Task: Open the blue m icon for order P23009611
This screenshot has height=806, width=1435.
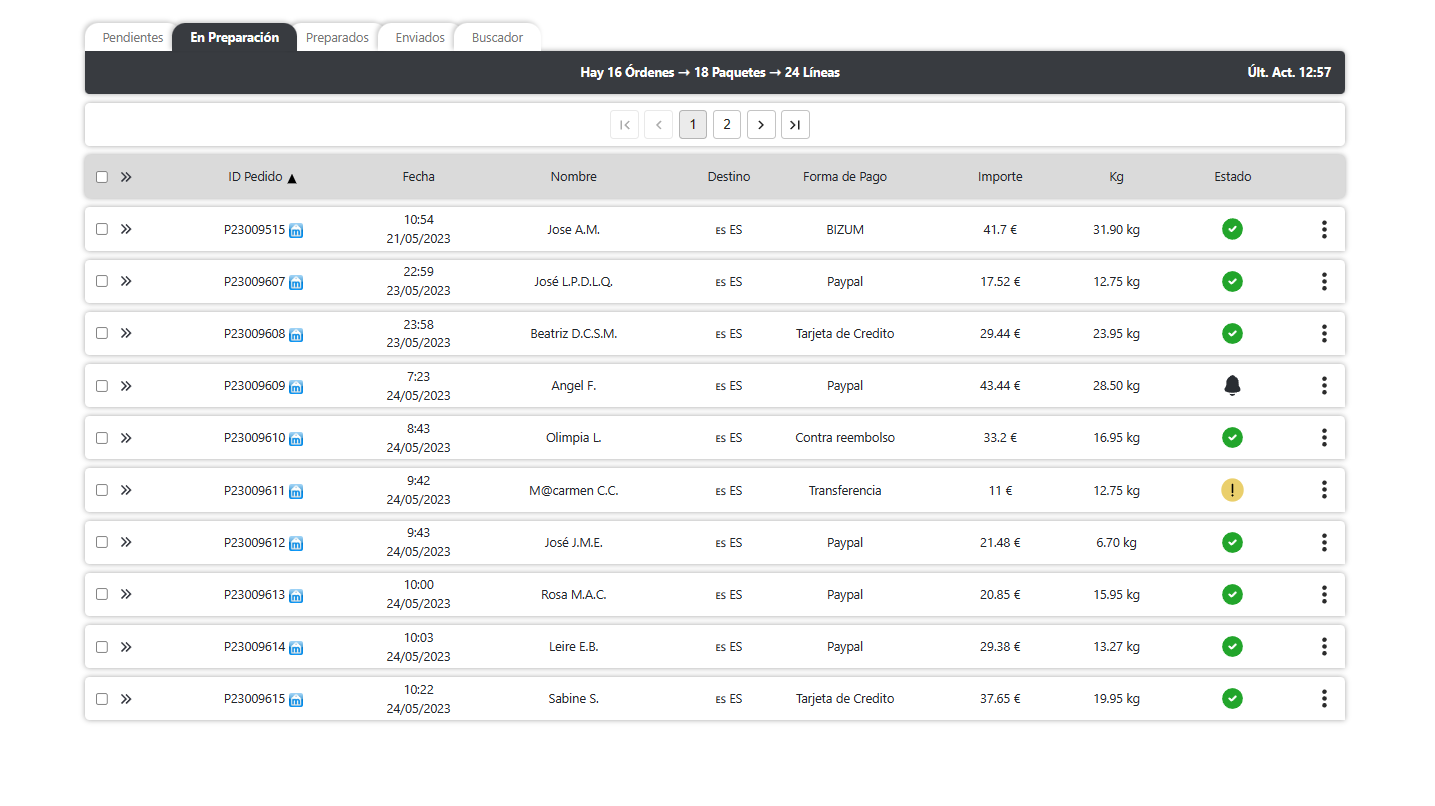Action: (296, 492)
